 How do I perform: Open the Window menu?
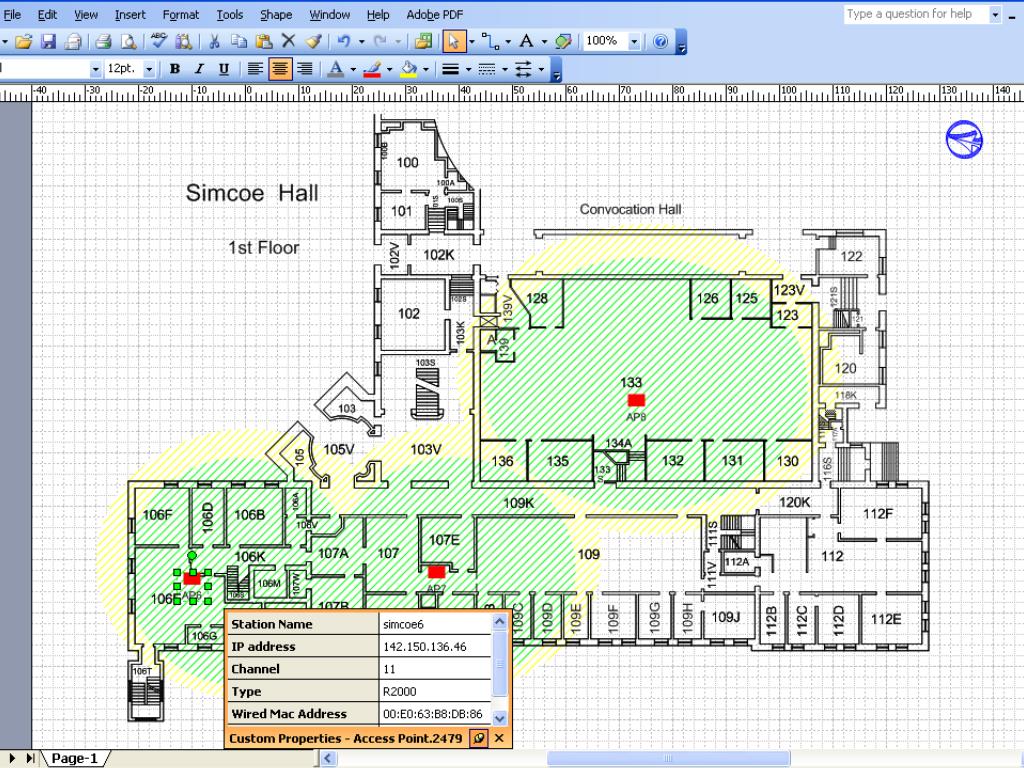(x=329, y=14)
